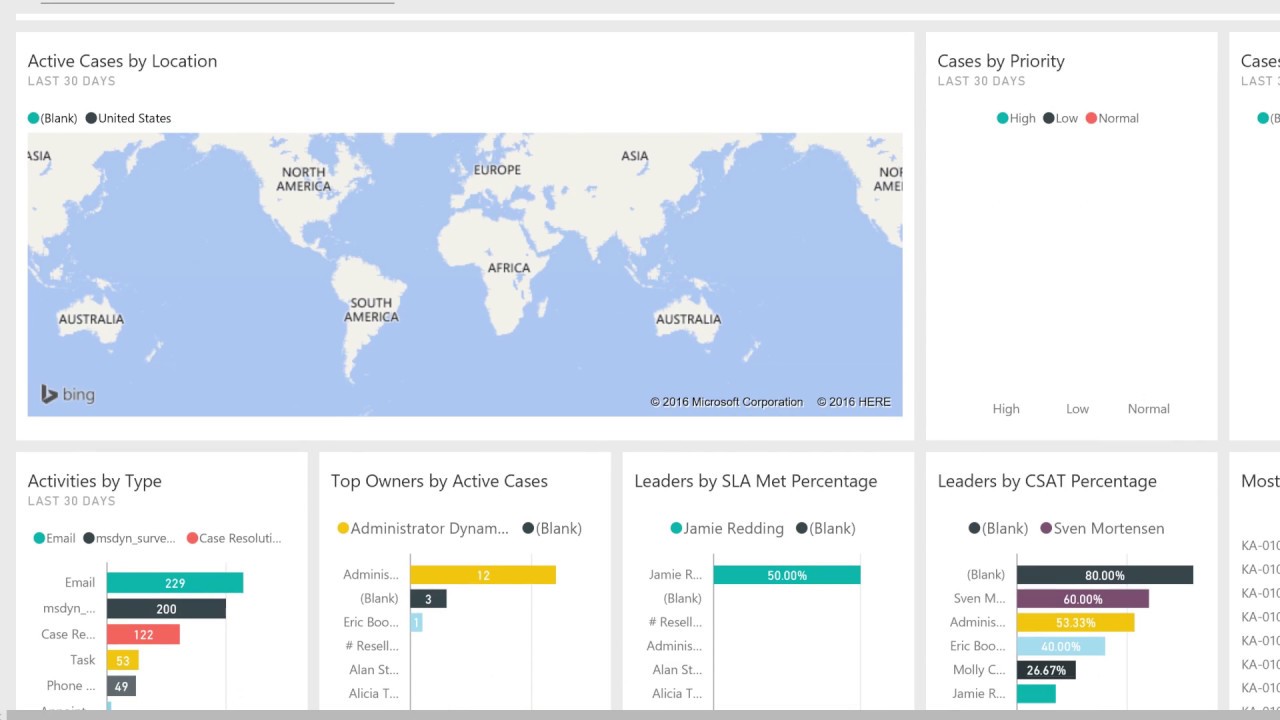Toggle Low priority legend item
Image resolution: width=1280 pixels, height=720 pixels.
[x=1061, y=118]
